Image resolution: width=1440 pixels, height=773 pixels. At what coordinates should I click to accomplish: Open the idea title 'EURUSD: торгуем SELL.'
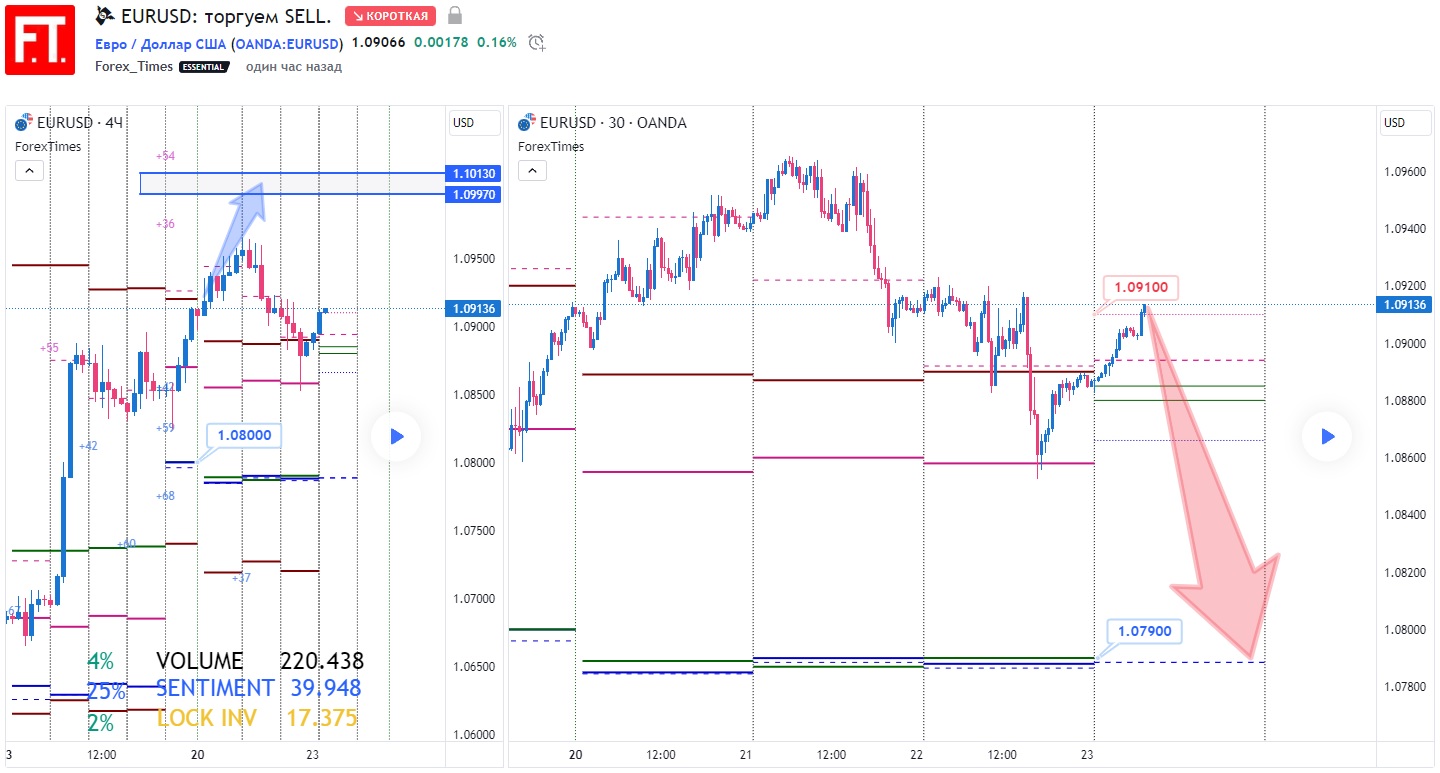click(226, 15)
